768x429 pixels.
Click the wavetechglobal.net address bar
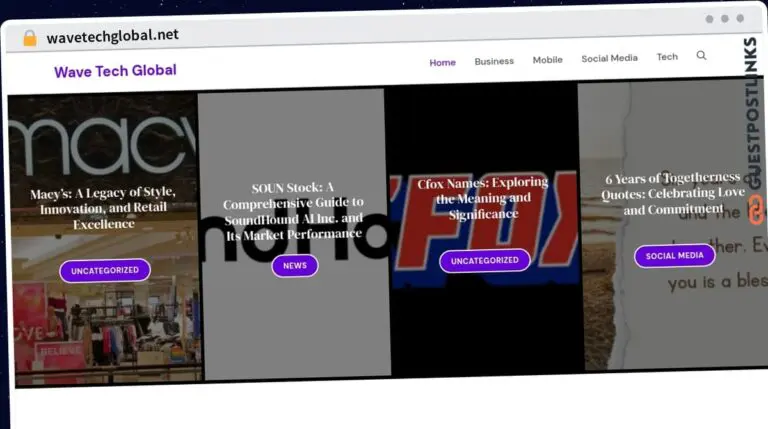tap(112, 36)
